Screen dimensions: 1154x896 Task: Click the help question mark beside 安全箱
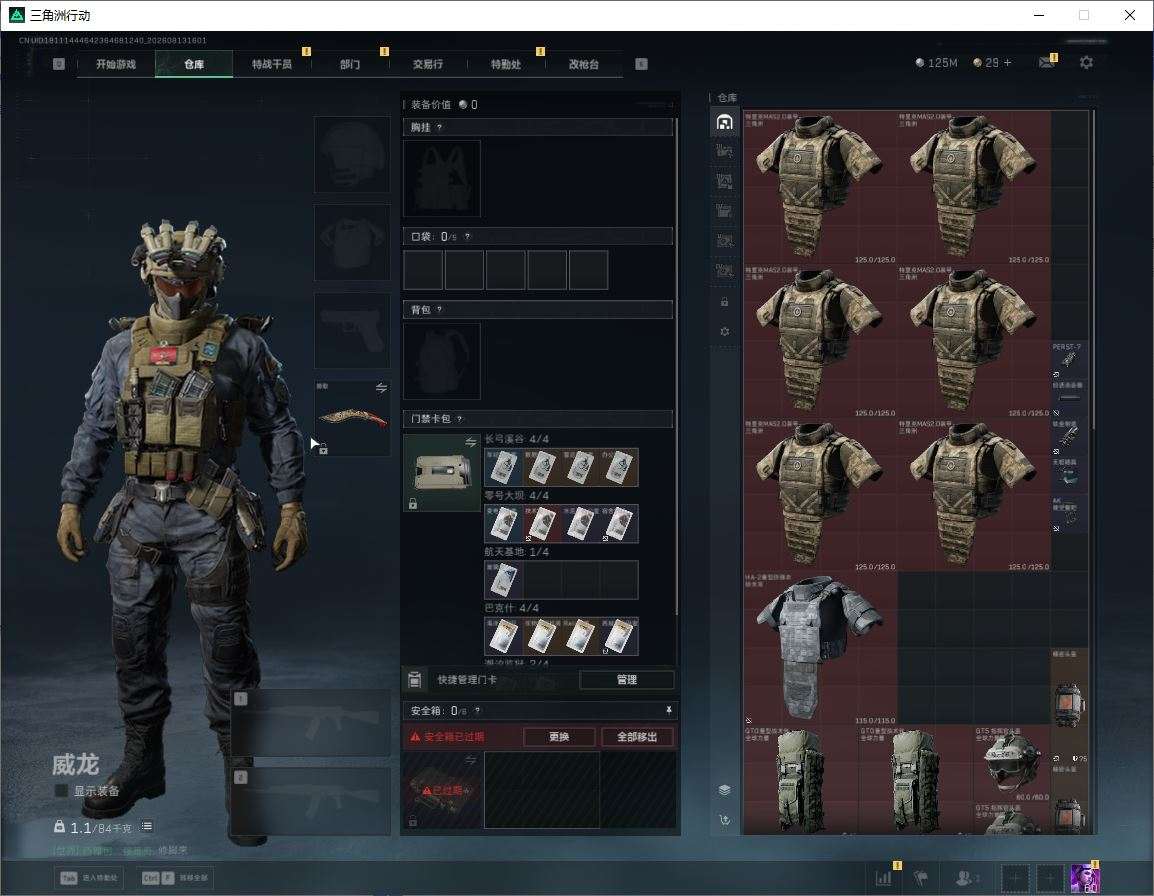pos(477,710)
